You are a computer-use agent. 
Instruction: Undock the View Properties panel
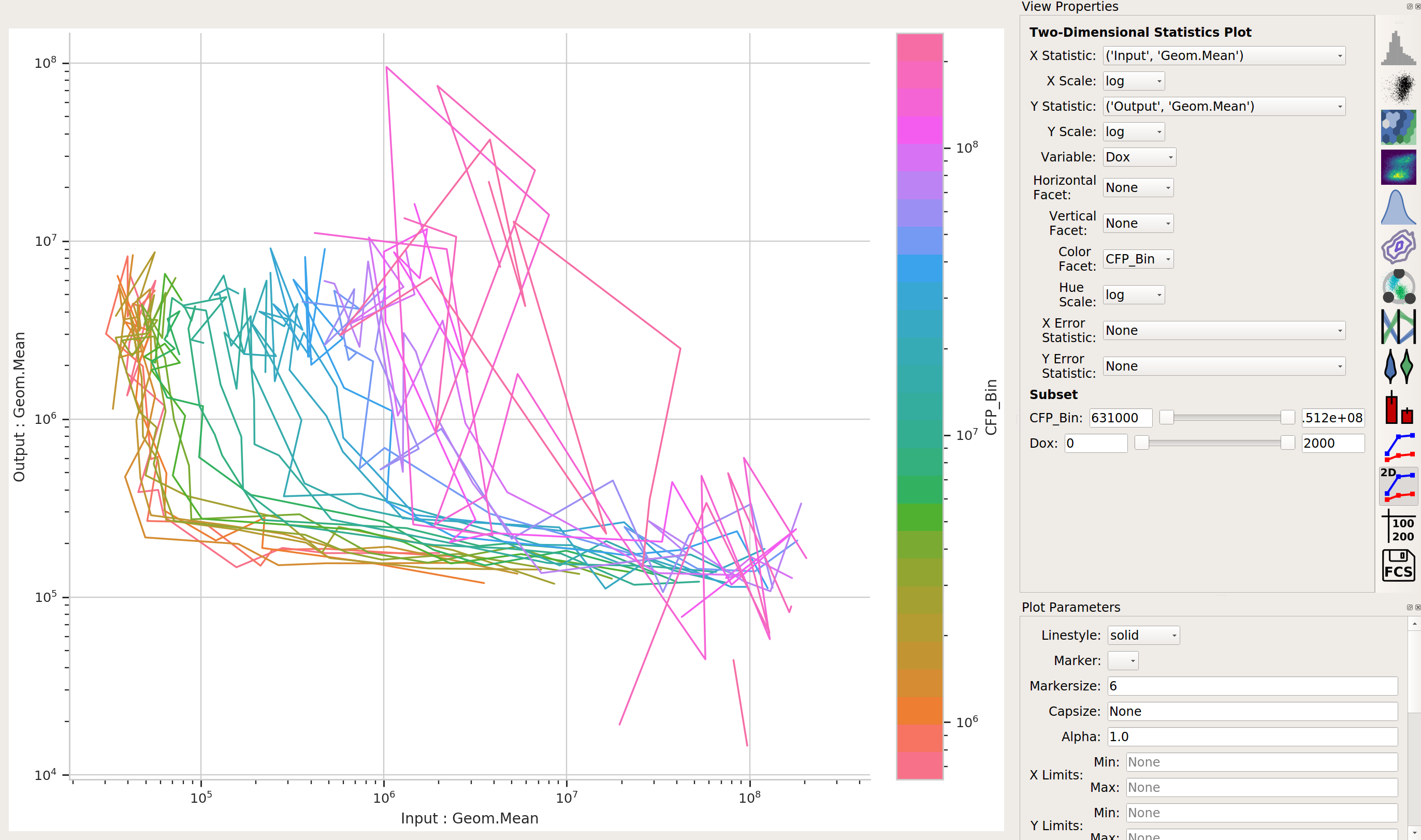click(x=1410, y=6)
